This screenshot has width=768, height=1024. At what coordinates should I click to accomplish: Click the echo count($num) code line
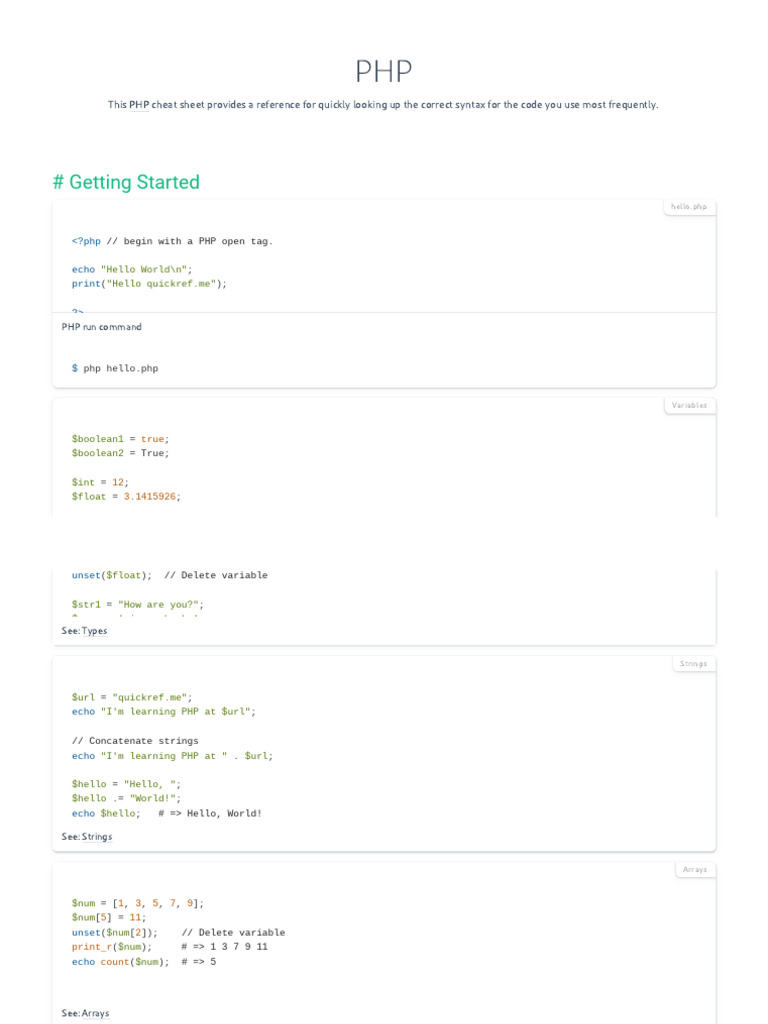point(120,962)
